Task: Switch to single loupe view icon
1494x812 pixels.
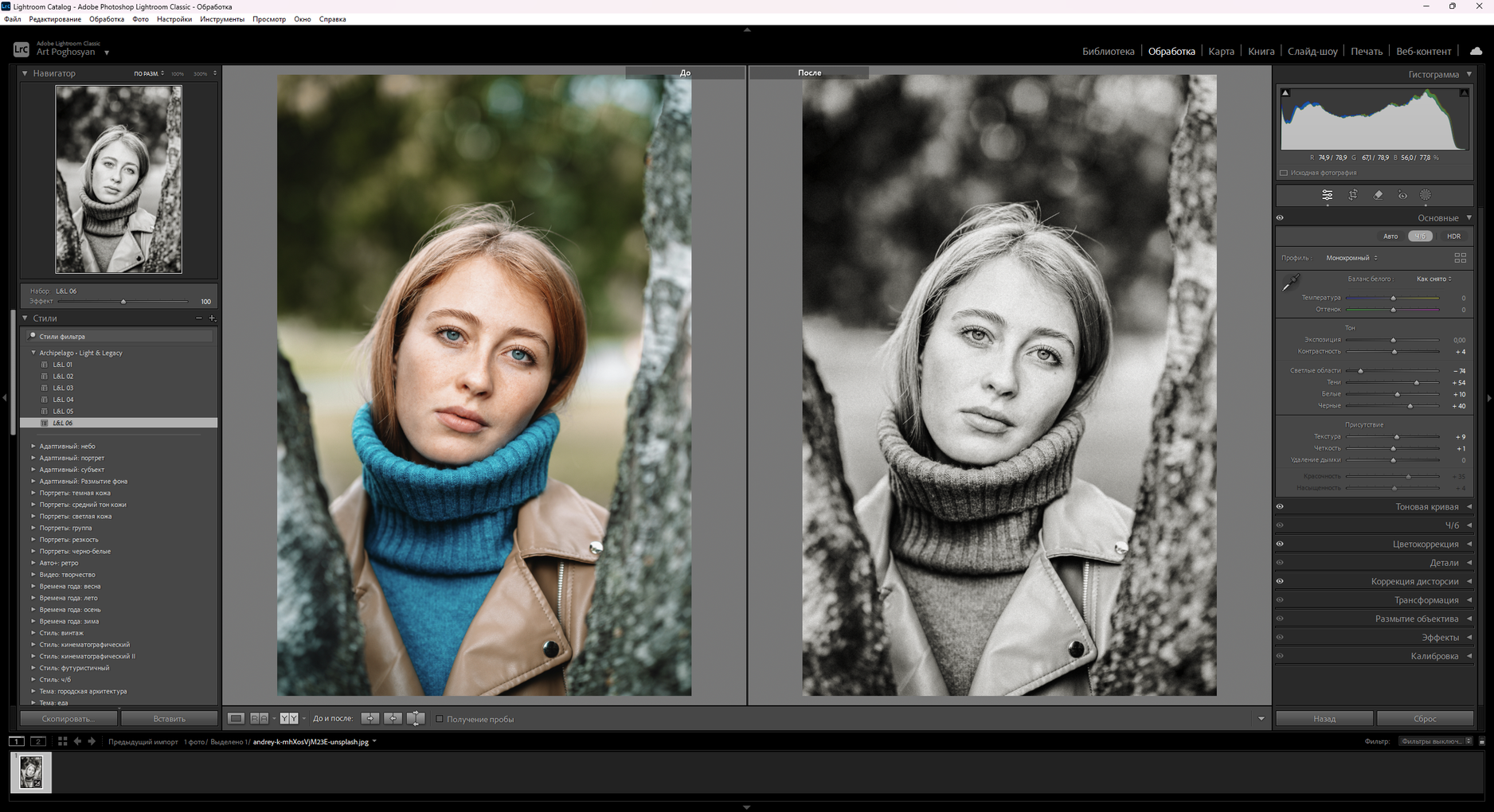Action: pyautogui.click(x=237, y=719)
